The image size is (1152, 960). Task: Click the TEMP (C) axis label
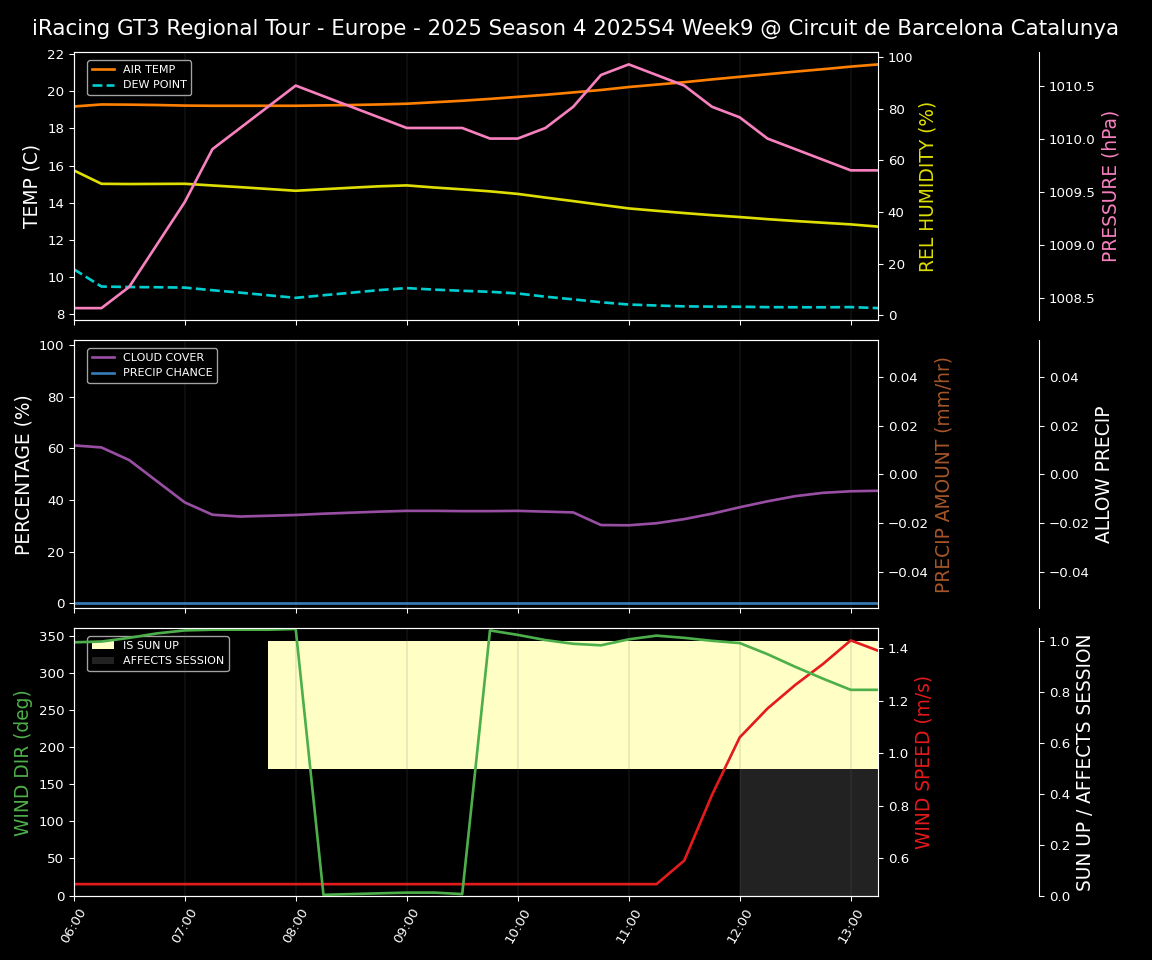pyautogui.click(x=32, y=186)
